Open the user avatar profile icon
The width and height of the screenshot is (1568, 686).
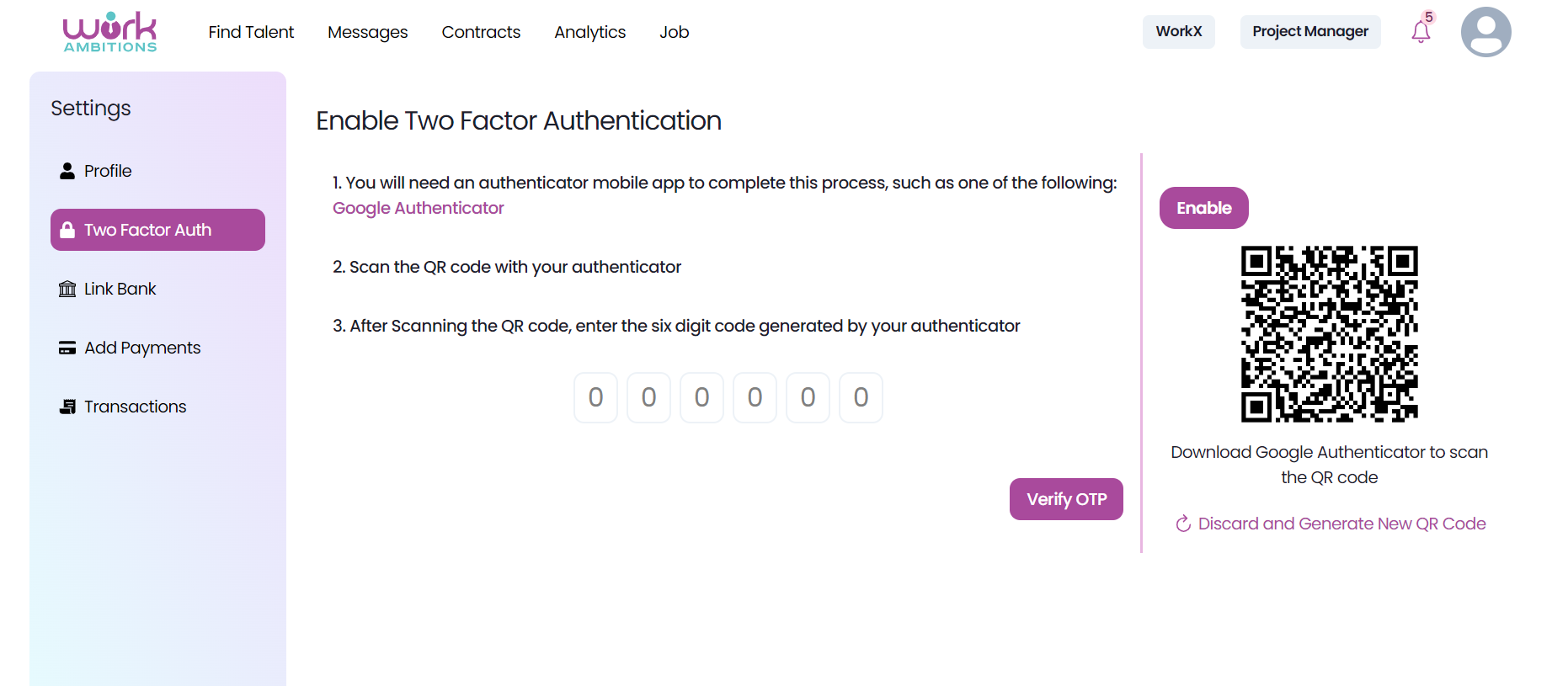pyautogui.click(x=1485, y=32)
